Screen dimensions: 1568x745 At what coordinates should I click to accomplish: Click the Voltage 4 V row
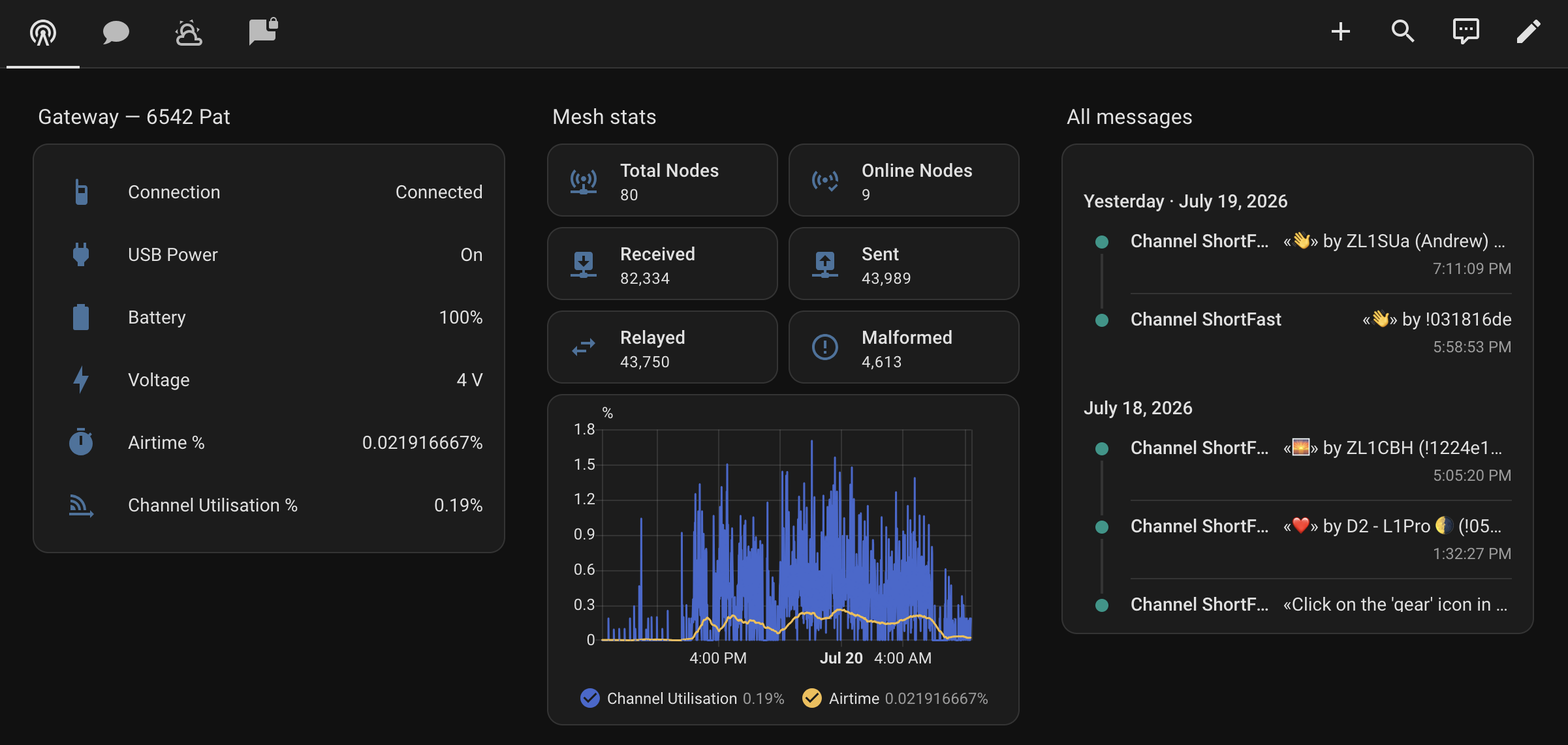pyautogui.click(x=269, y=380)
